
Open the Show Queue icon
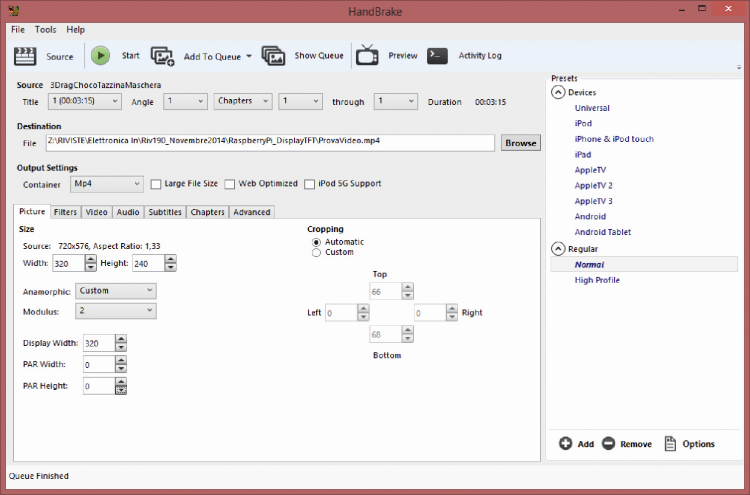pos(274,56)
